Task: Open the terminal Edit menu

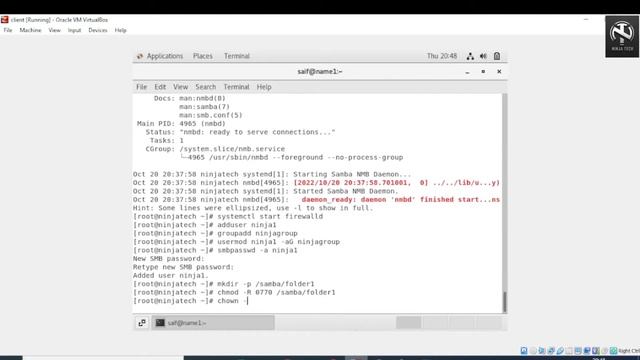Action: [x=160, y=87]
